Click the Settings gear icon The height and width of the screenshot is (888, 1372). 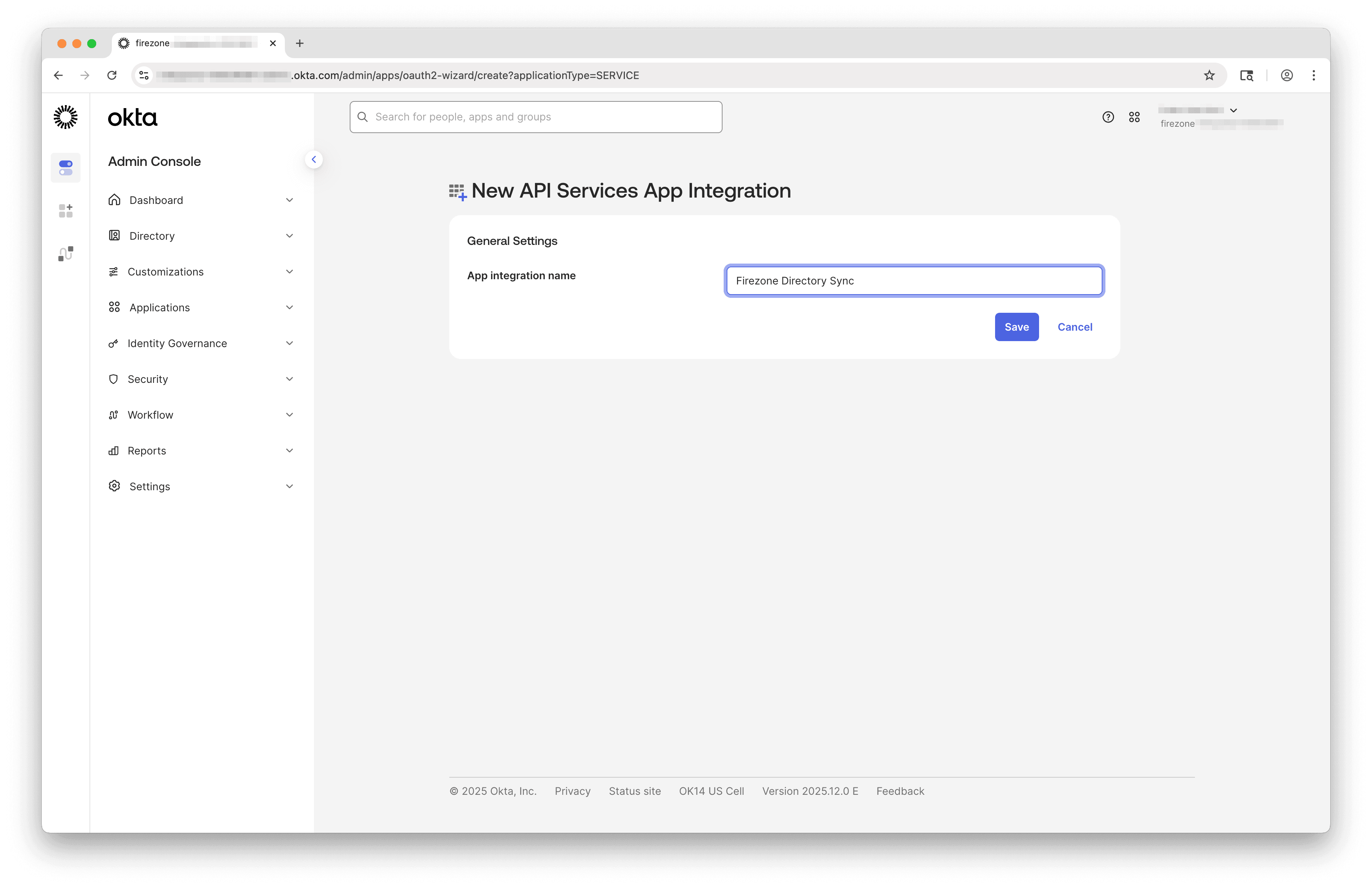(x=114, y=486)
